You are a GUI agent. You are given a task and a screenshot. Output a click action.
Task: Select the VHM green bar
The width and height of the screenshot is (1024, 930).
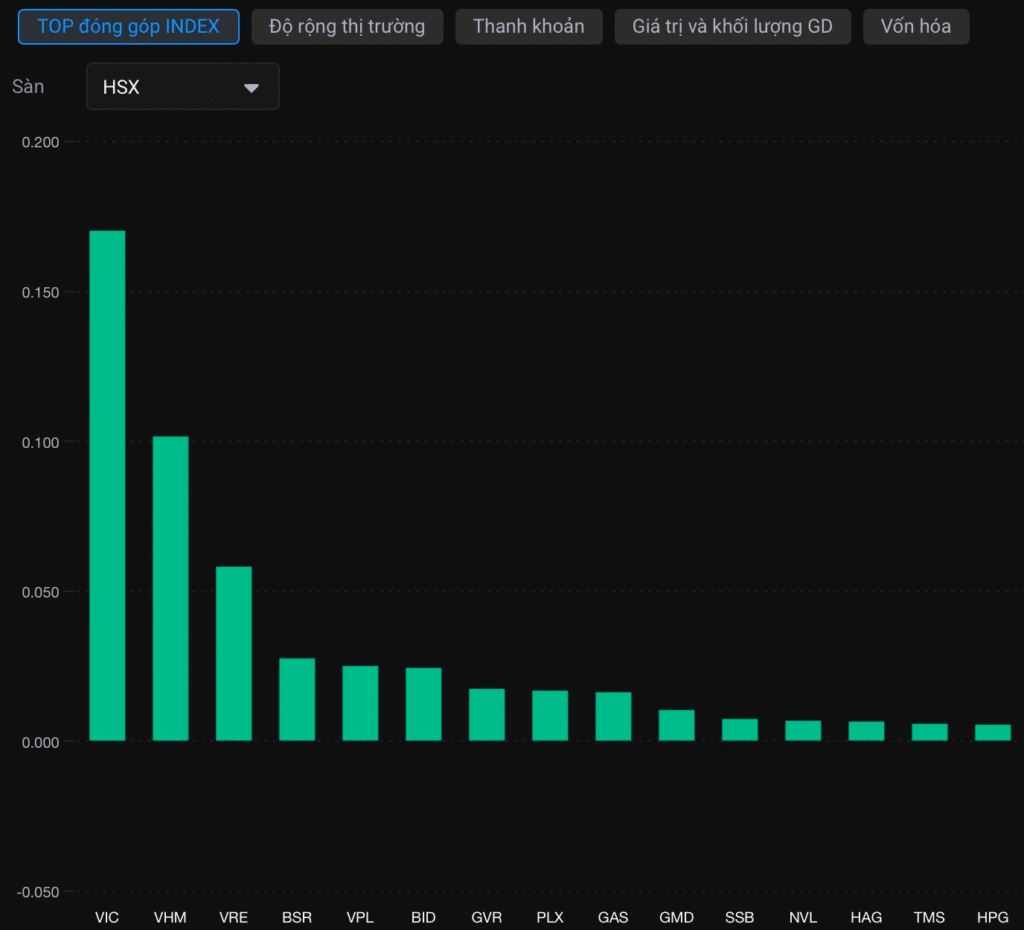click(x=170, y=588)
